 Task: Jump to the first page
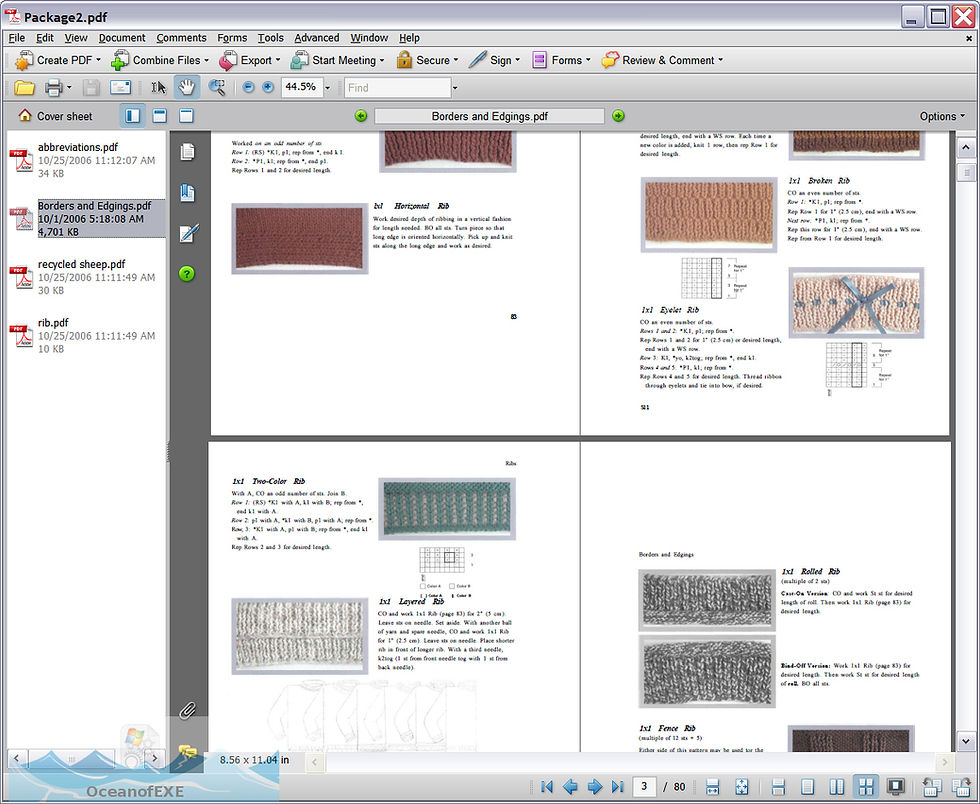tap(547, 786)
